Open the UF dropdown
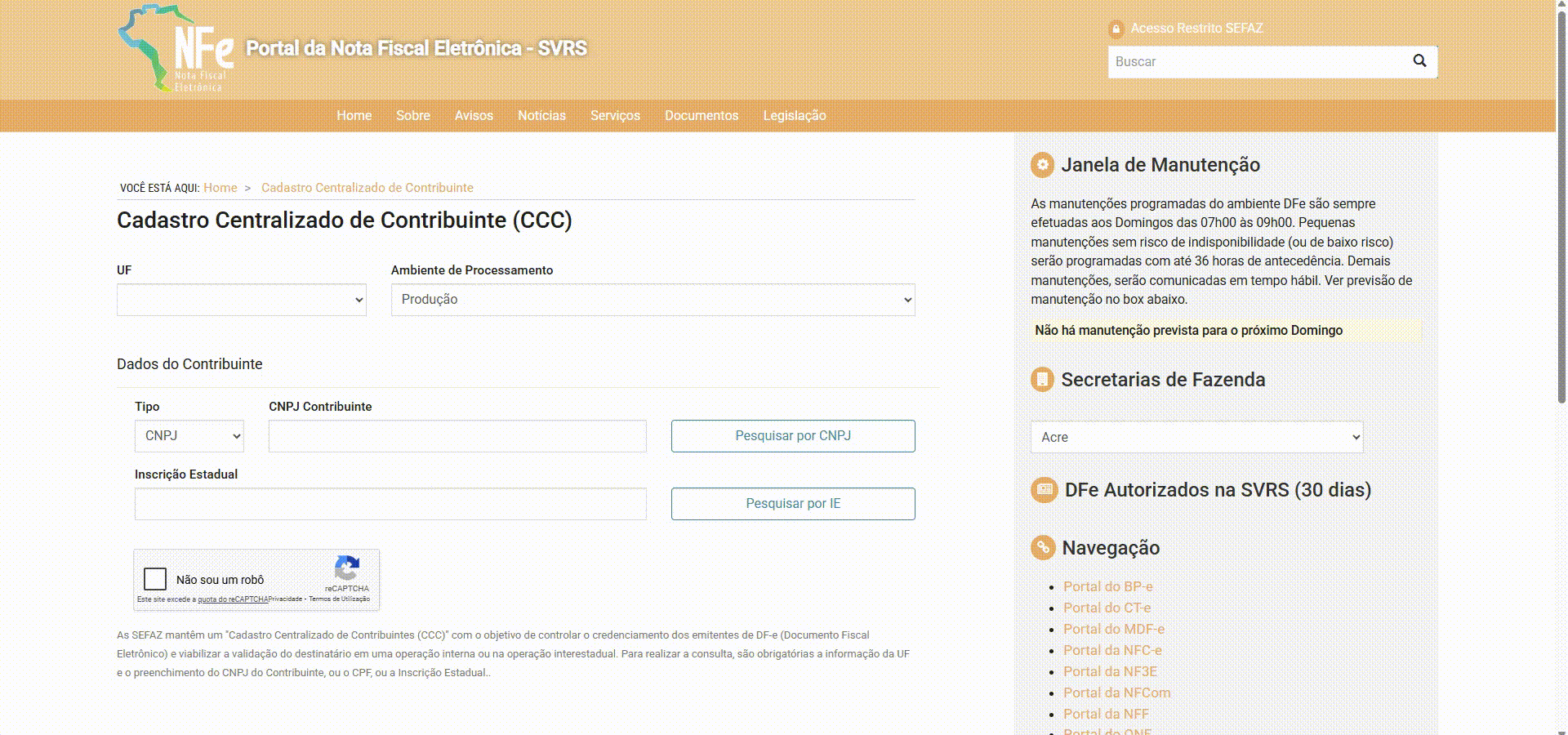The height and width of the screenshot is (735, 1568). [242, 300]
